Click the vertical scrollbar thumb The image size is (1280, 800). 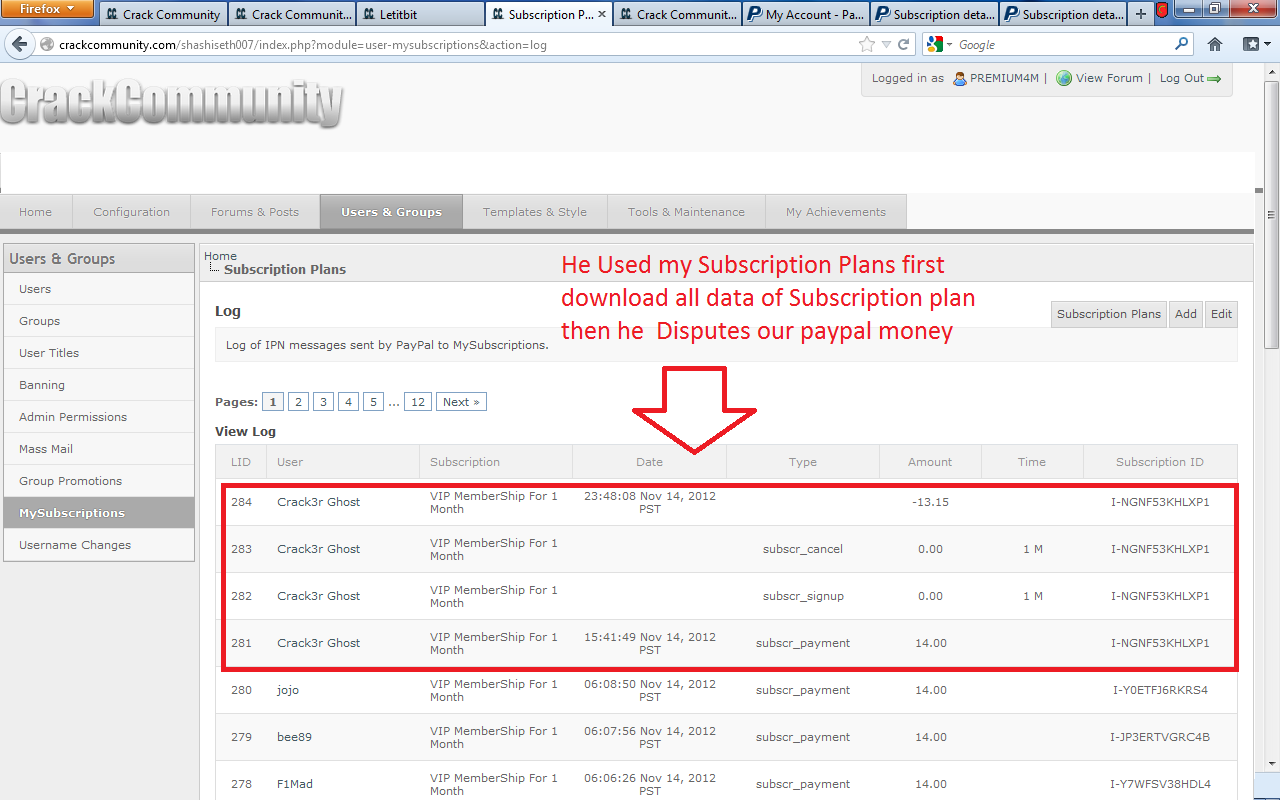click(1272, 213)
